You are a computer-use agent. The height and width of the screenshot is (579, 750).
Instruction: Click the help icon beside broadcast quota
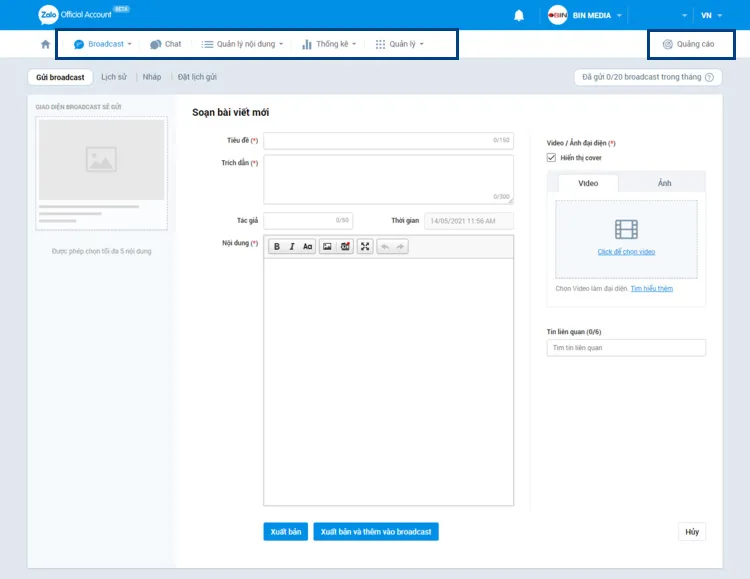pyautogui.click(x=709, y=77)
